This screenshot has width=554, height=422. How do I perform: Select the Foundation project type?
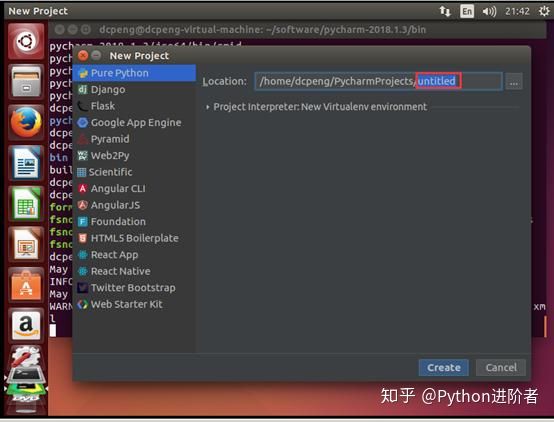[134, 222]
